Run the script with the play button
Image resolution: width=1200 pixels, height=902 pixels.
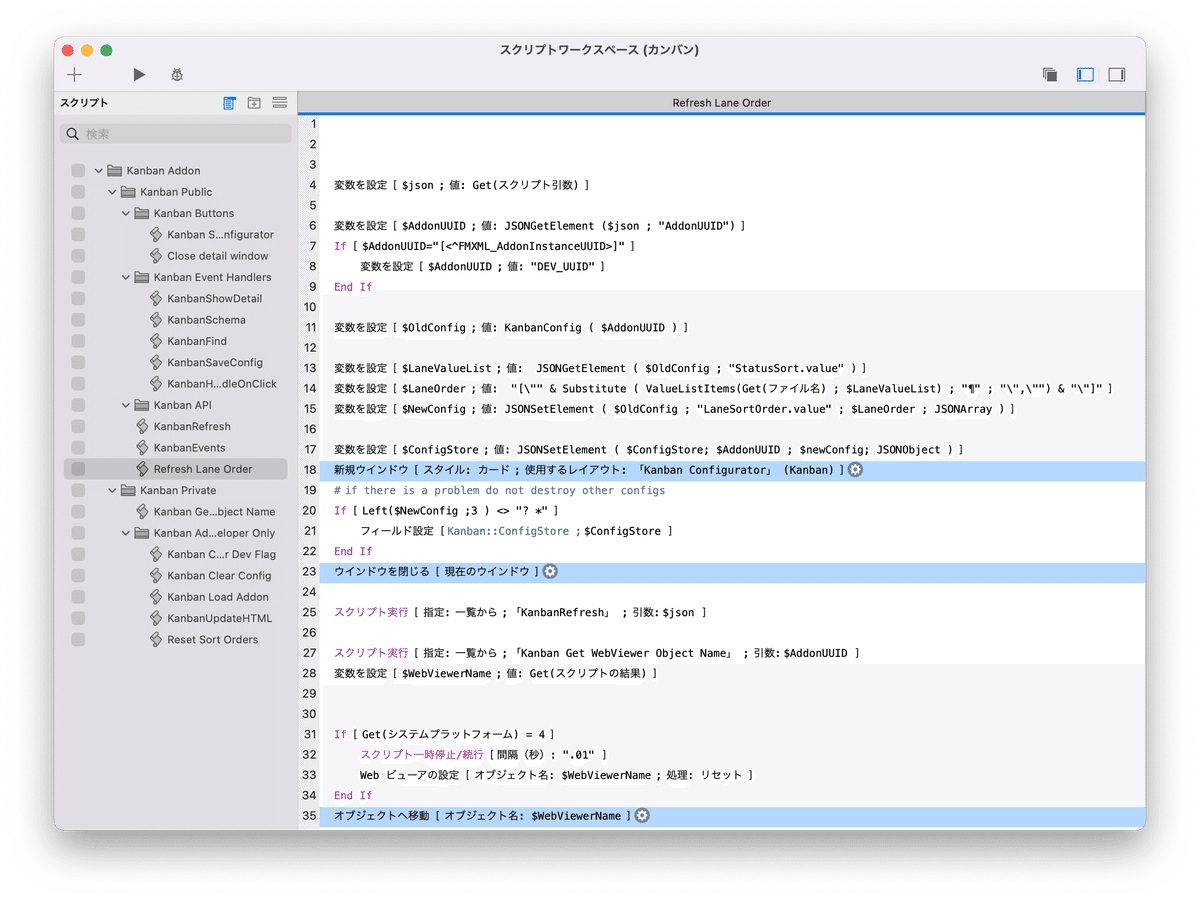138,74
